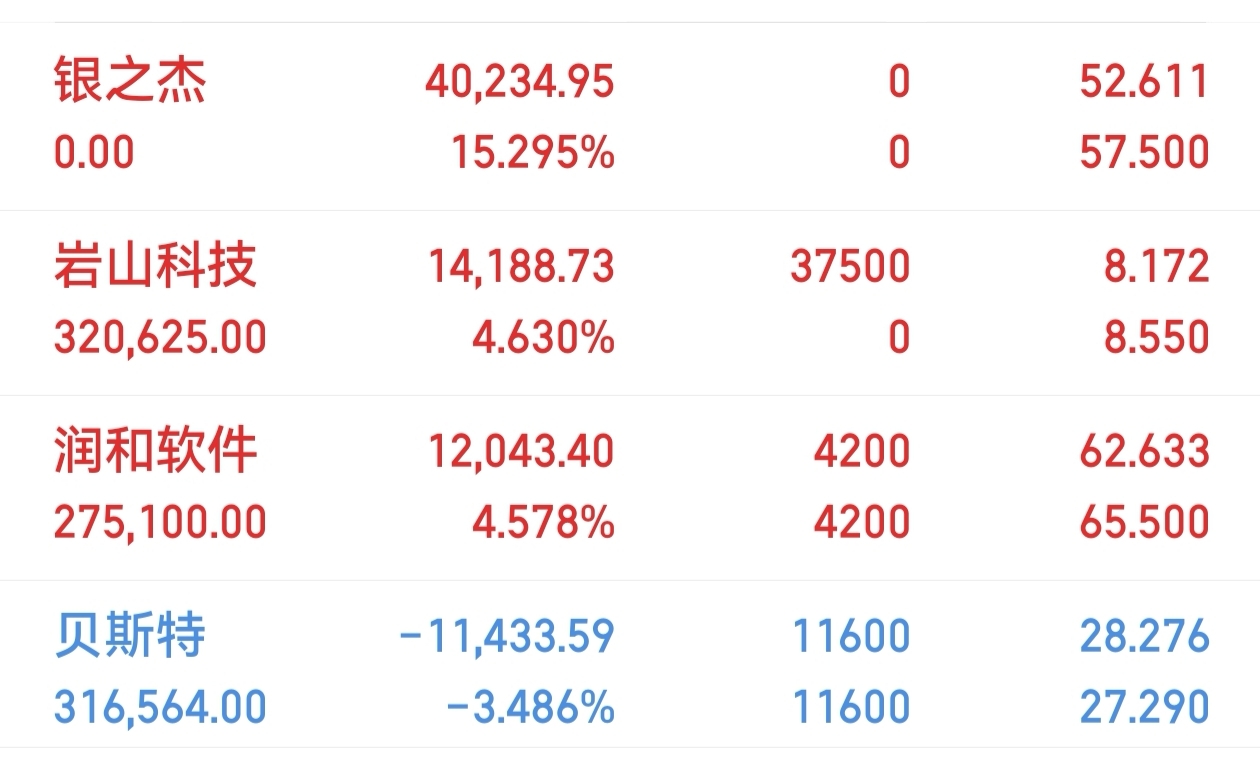
Task: Select 润和软件 profit rate 4.578%
Action: [x=543, y=523]
